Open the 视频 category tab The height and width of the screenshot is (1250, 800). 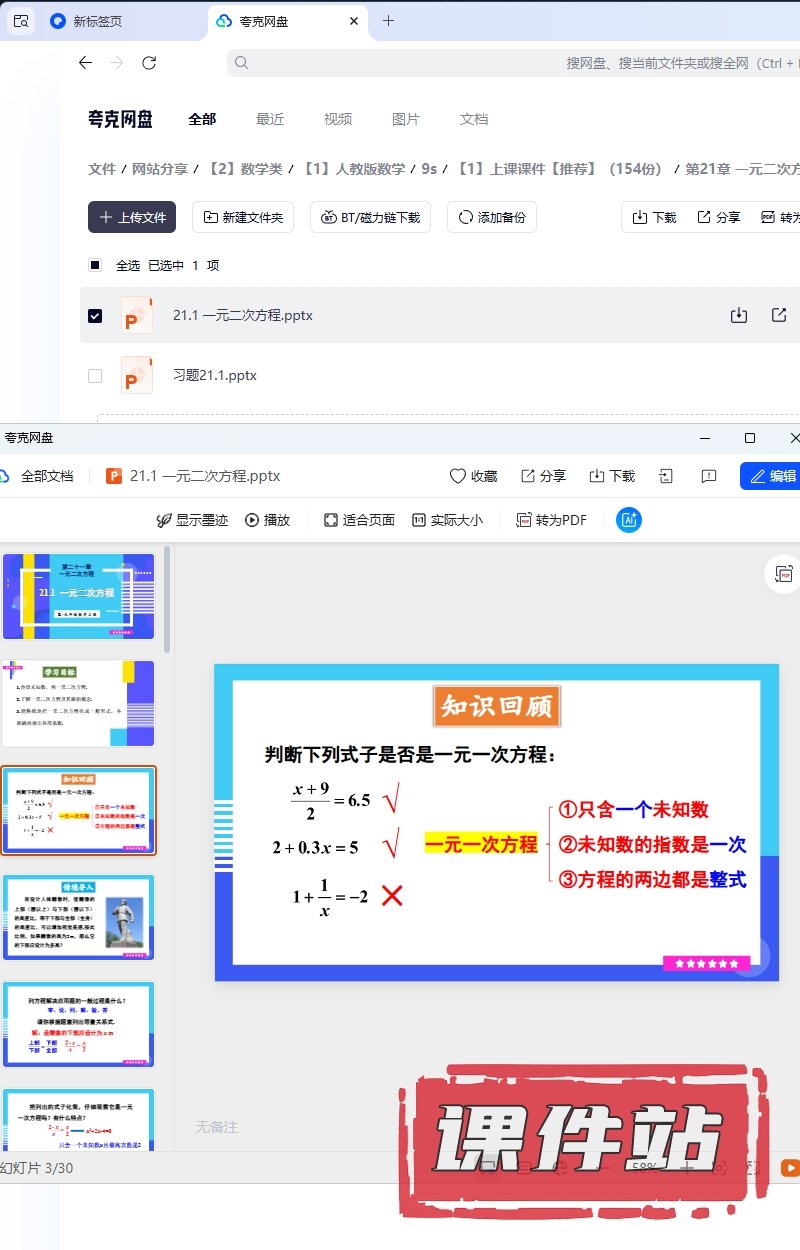(x=338, y=119)
